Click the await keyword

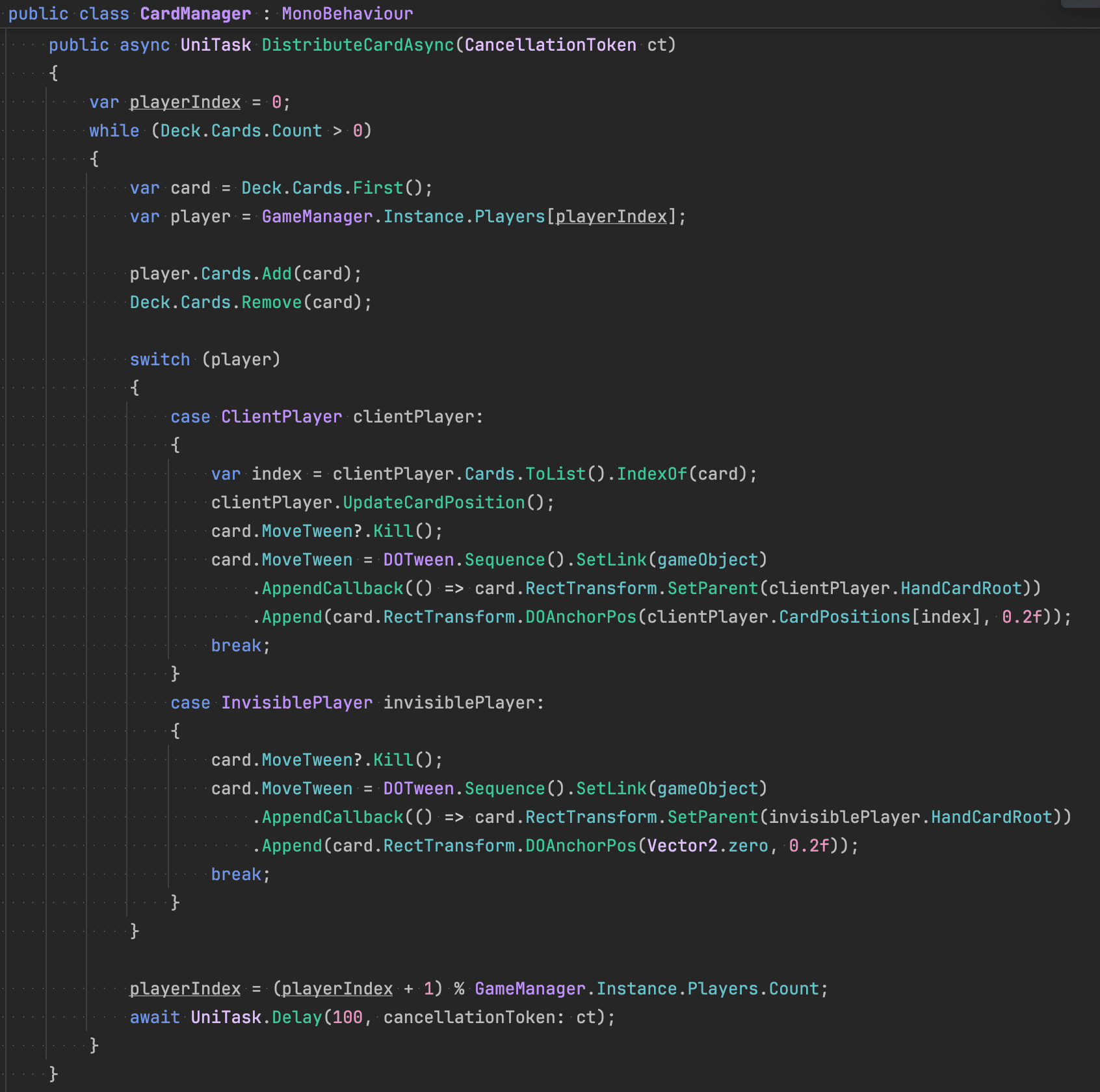point(155,1017)
